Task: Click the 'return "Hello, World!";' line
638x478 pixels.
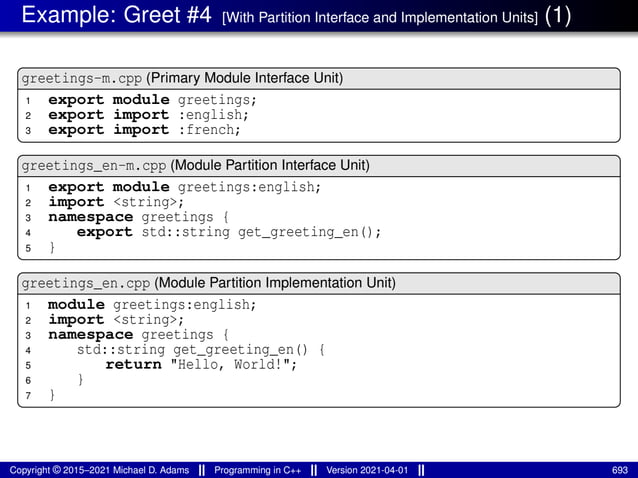Action: click(201, 365)
